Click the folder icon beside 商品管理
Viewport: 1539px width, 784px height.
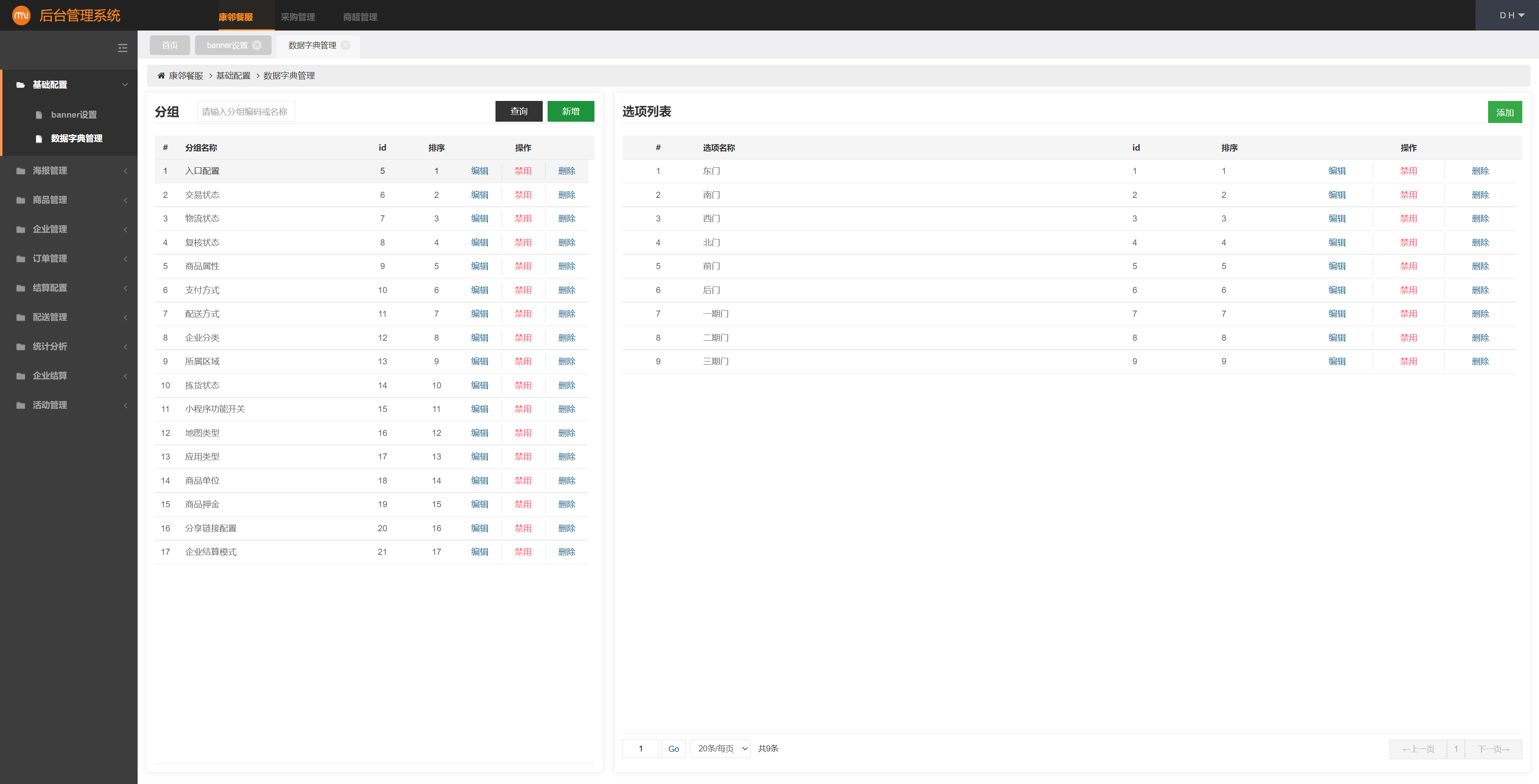[x=20, y=200]
